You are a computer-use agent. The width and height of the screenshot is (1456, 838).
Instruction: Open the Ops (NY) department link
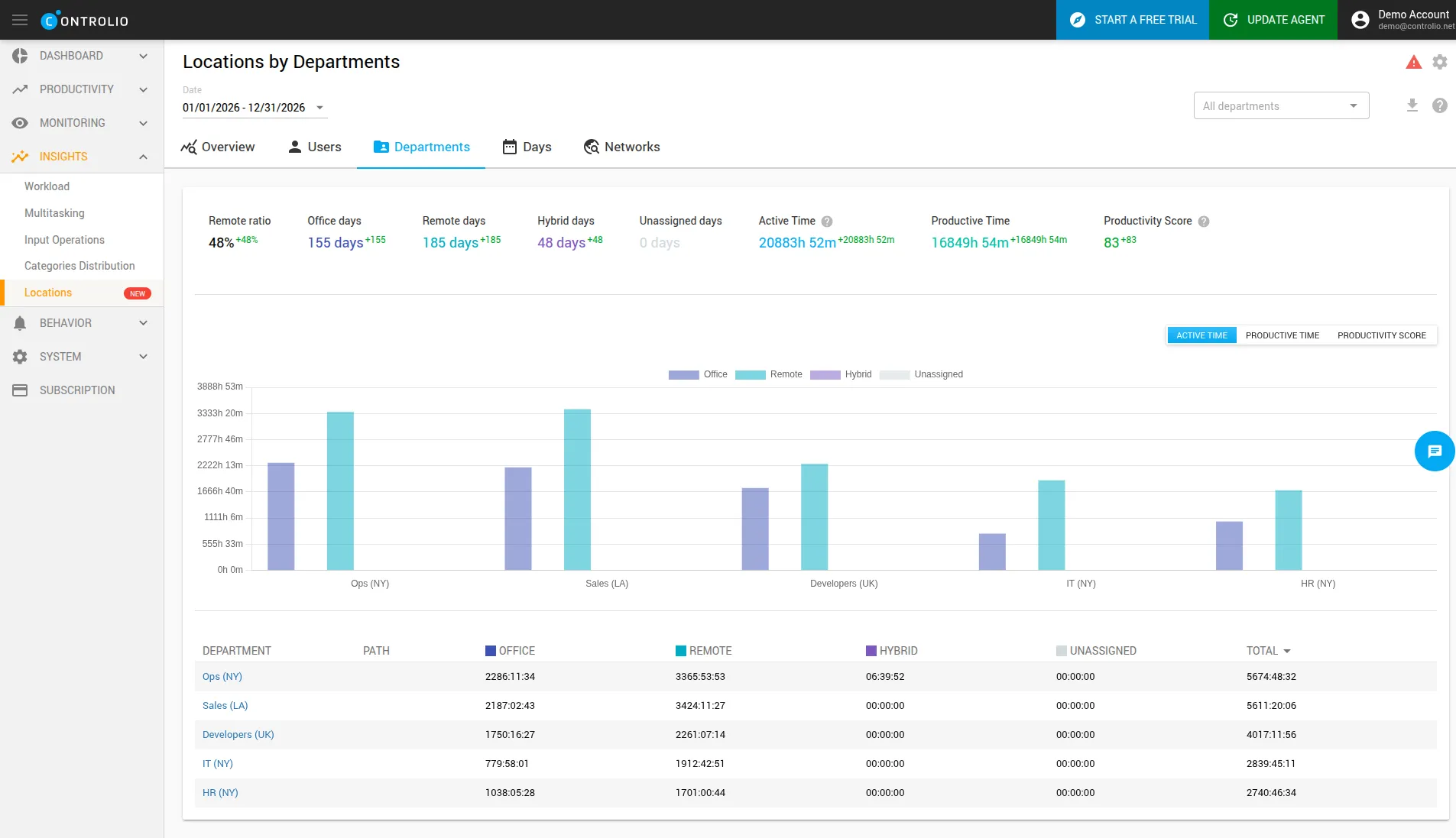coord(222,677)
